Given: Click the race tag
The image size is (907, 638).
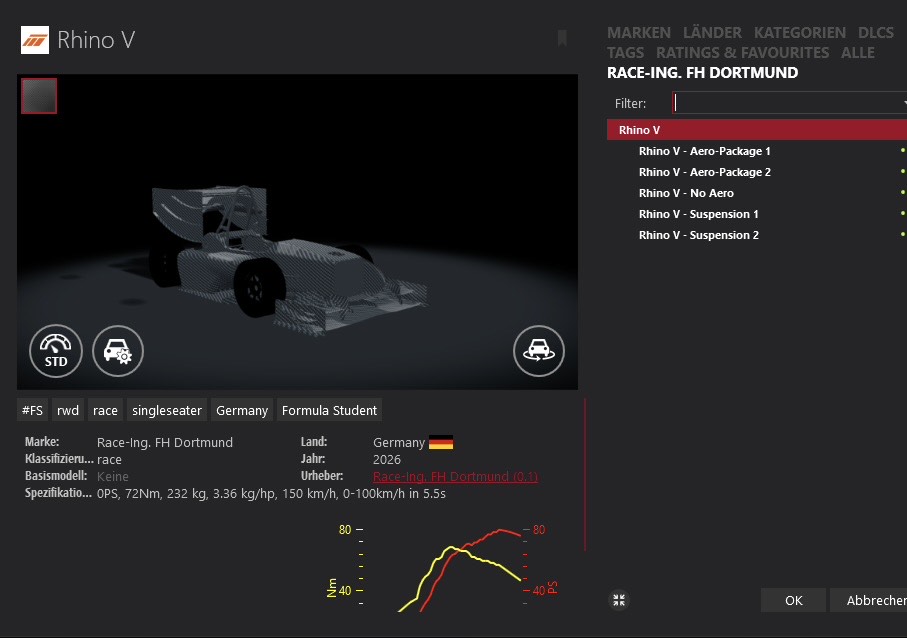Looking at the screenshot, I should coord(105,410).
